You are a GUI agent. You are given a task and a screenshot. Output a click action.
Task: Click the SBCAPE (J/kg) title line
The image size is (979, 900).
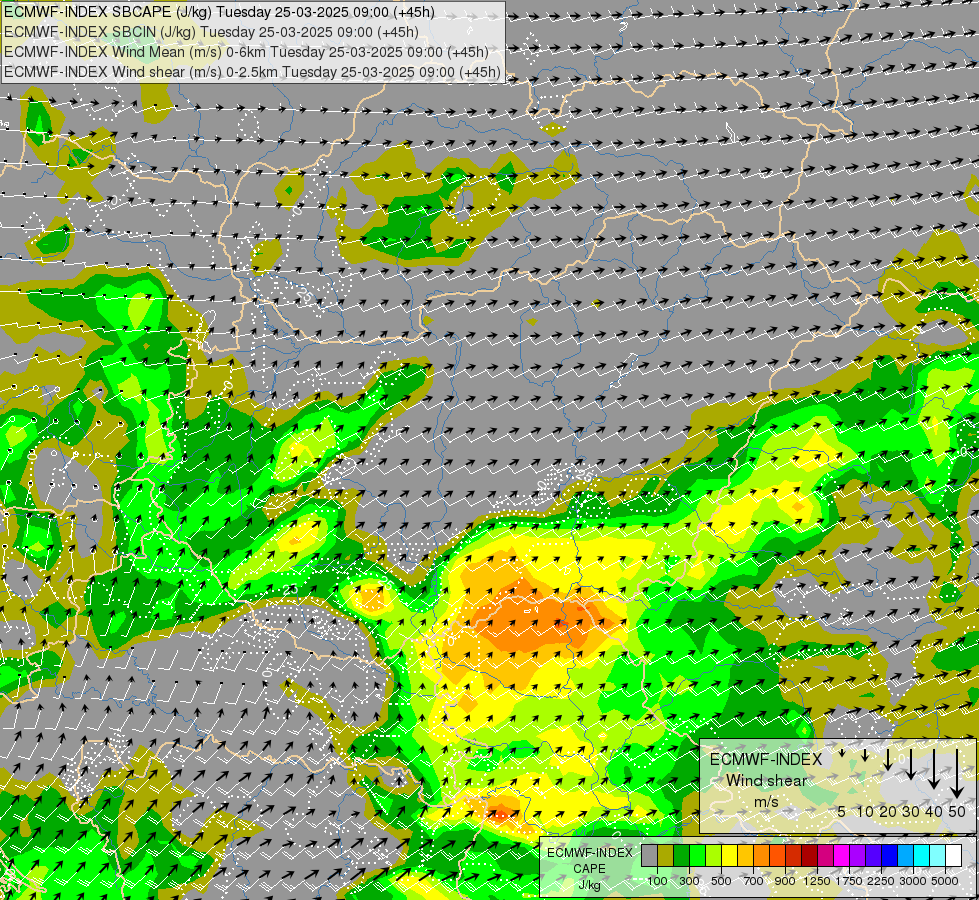(x=219, y=12)
